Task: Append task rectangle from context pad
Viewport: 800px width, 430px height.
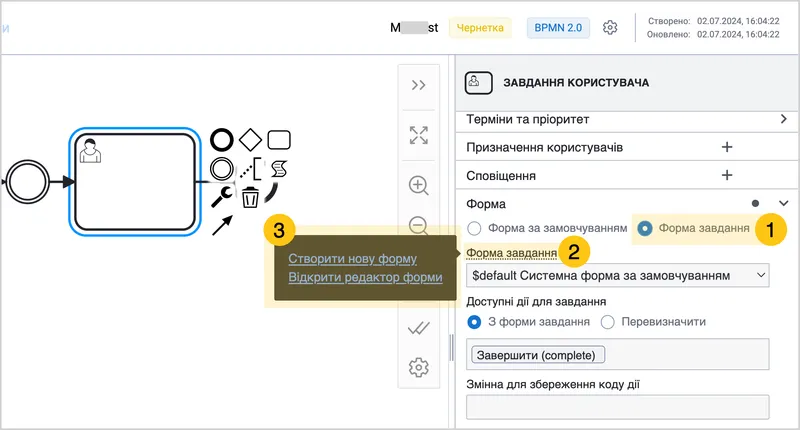Action: coord(279,140)
